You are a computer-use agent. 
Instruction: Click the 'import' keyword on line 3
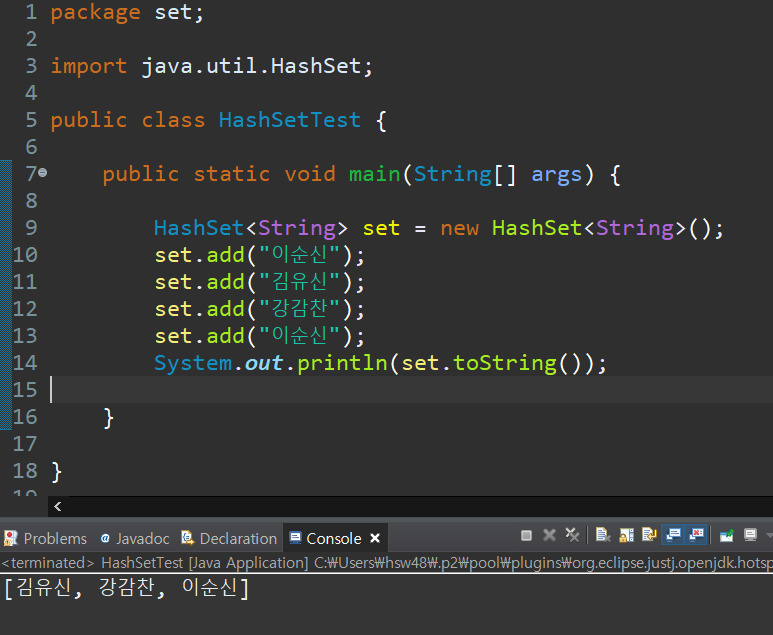89,66
